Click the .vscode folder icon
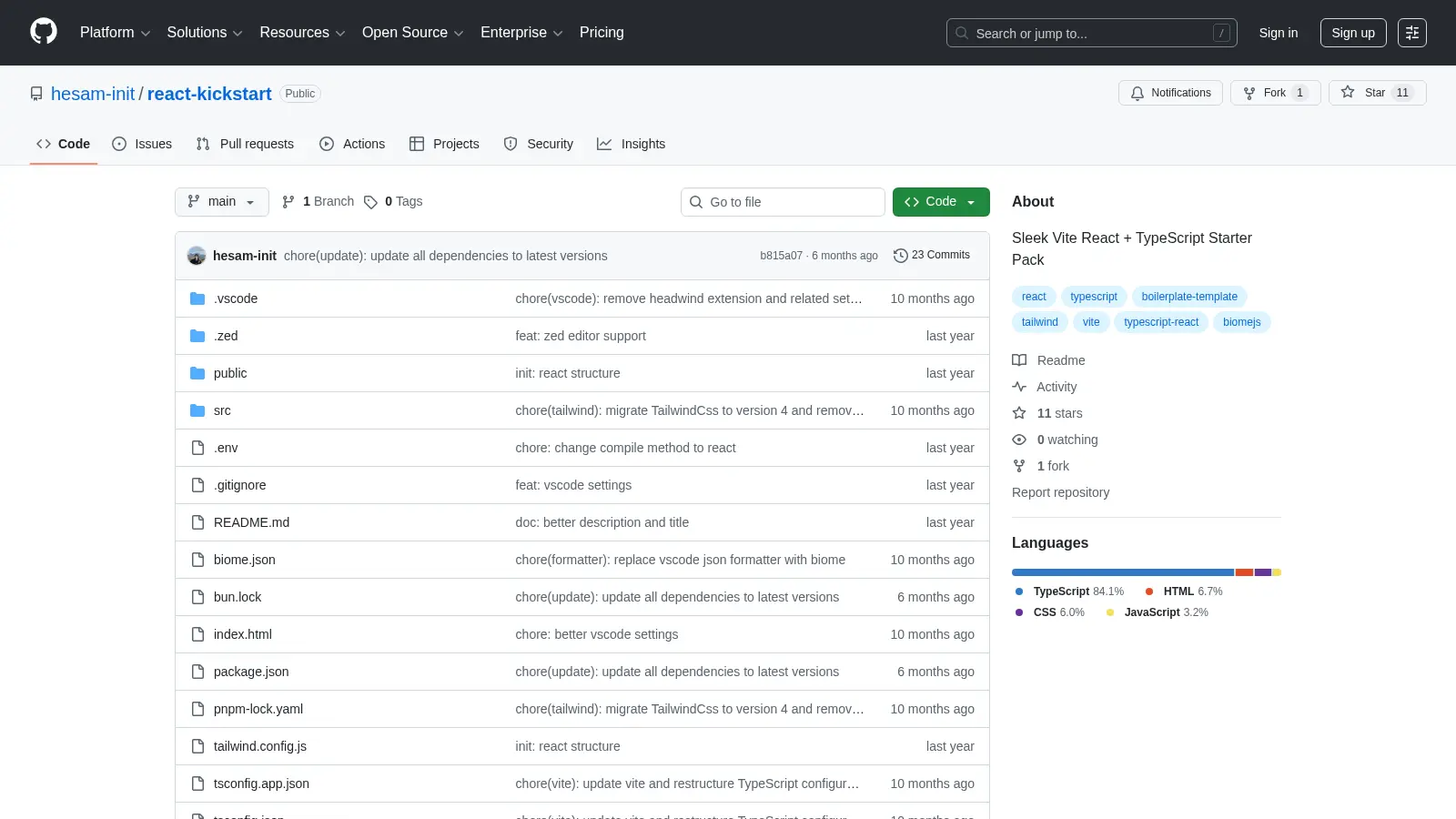 coord(197,298)
